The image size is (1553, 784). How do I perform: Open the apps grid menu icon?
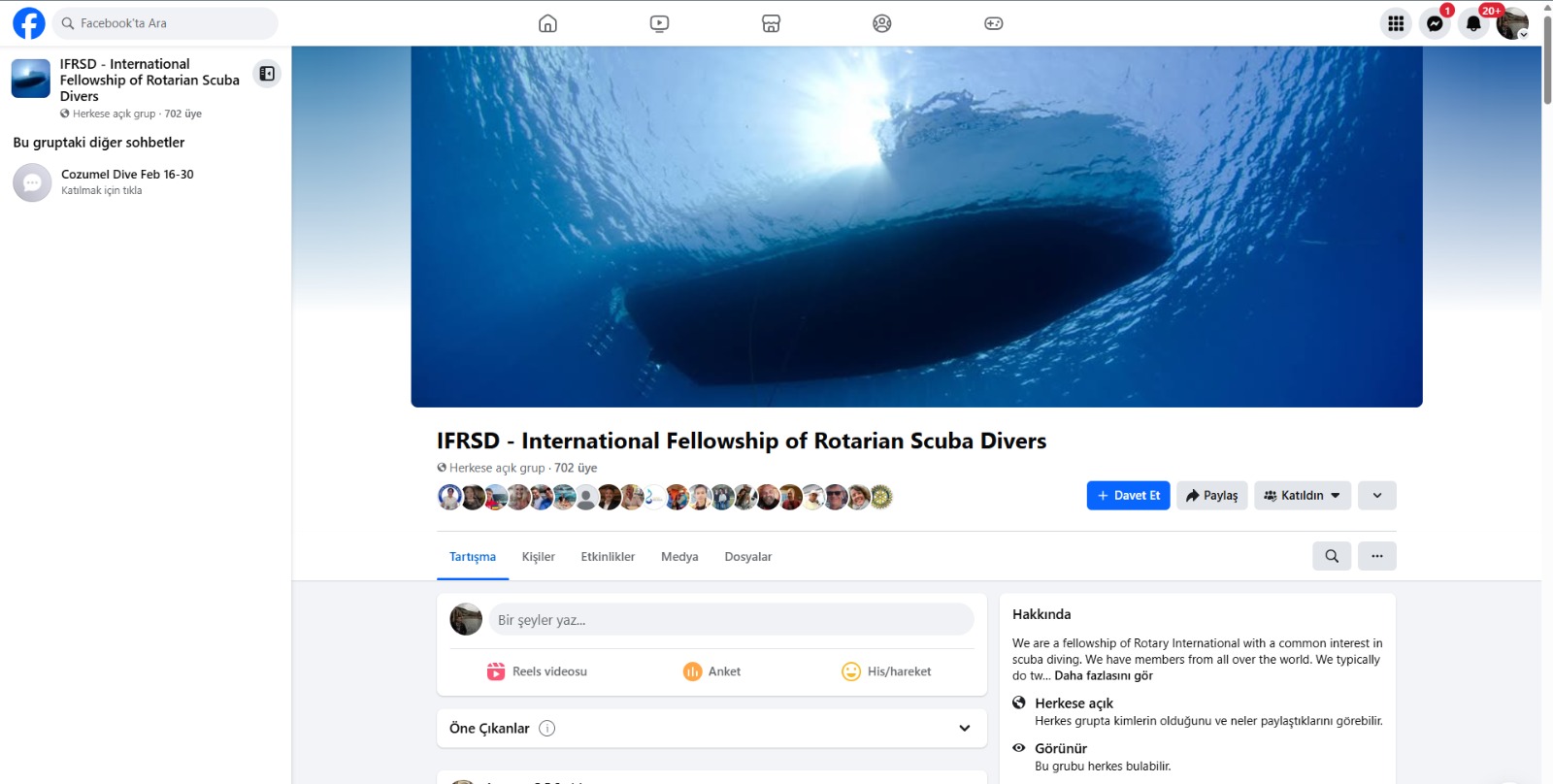coord(1396,23)
